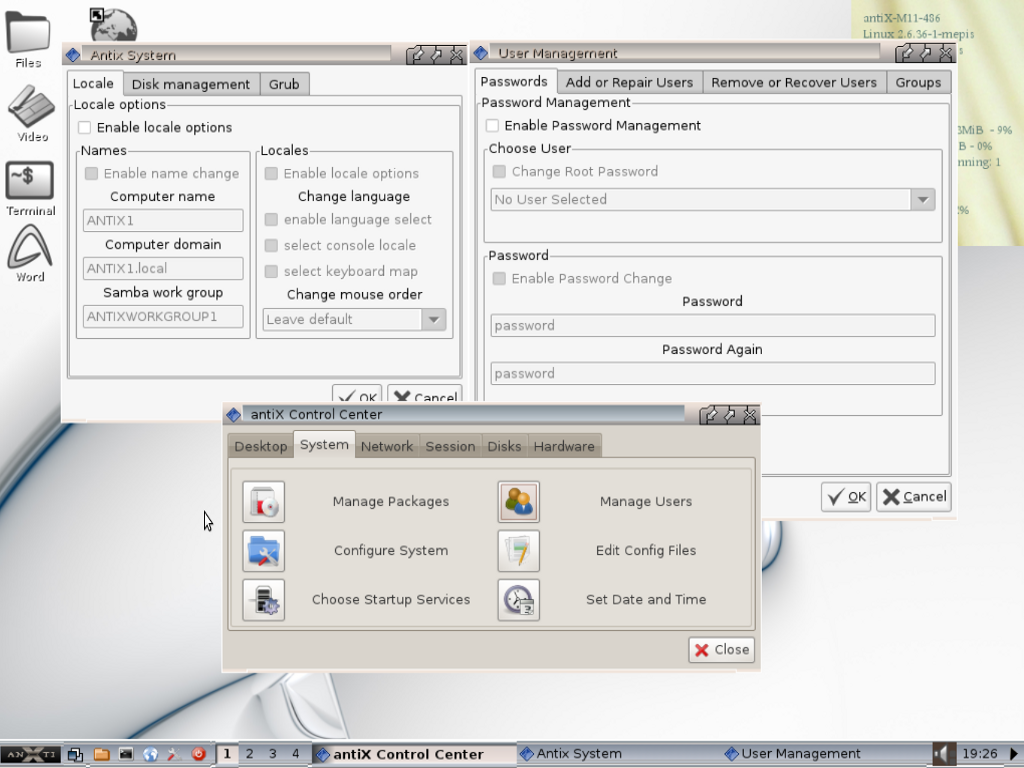This screenshot has height=768, width=1024.
Task: Open the terminal taskbar icon
Action: tap(125, 754)
